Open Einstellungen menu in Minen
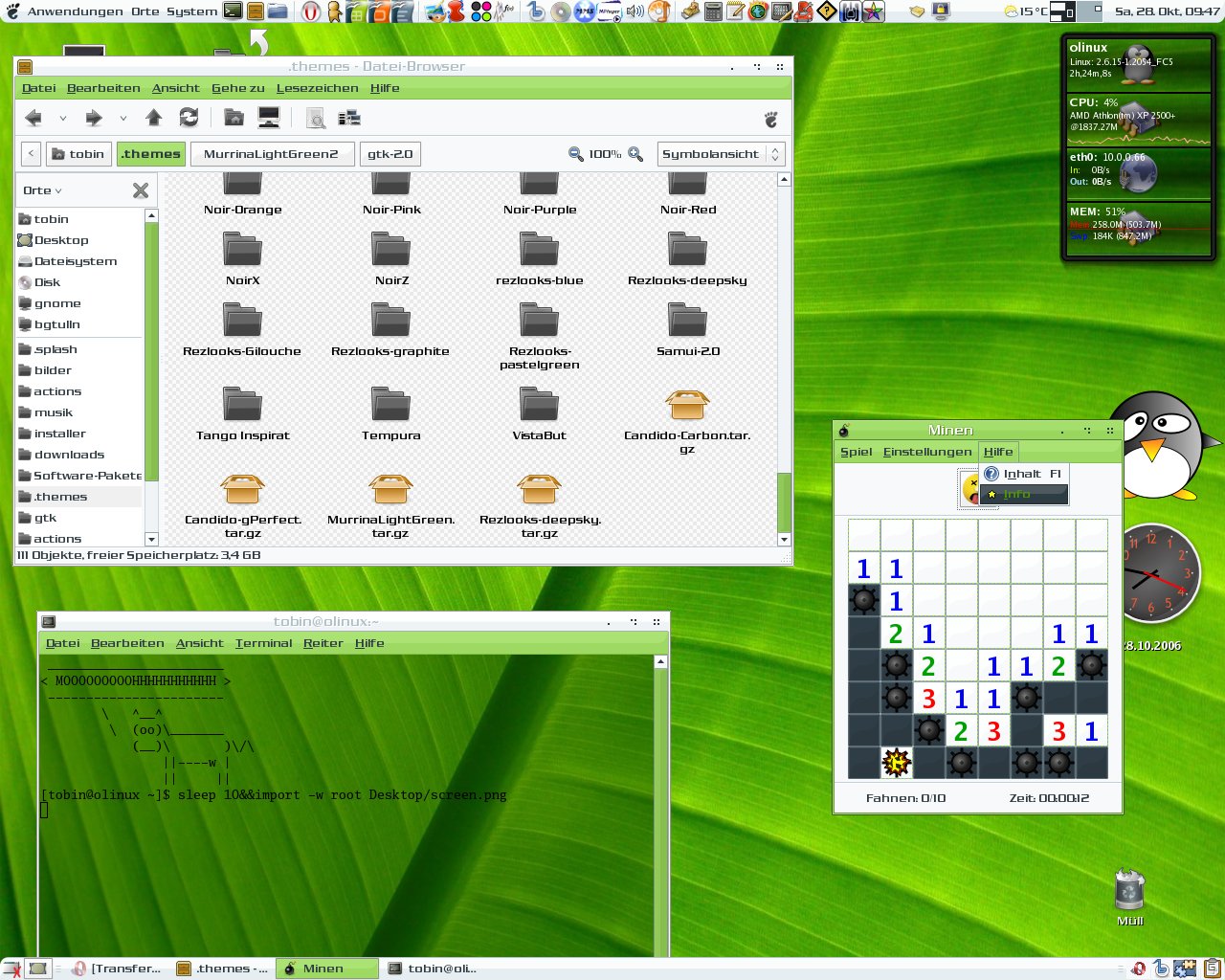This screenshot has height=980, width=1225. click(927, 452)
